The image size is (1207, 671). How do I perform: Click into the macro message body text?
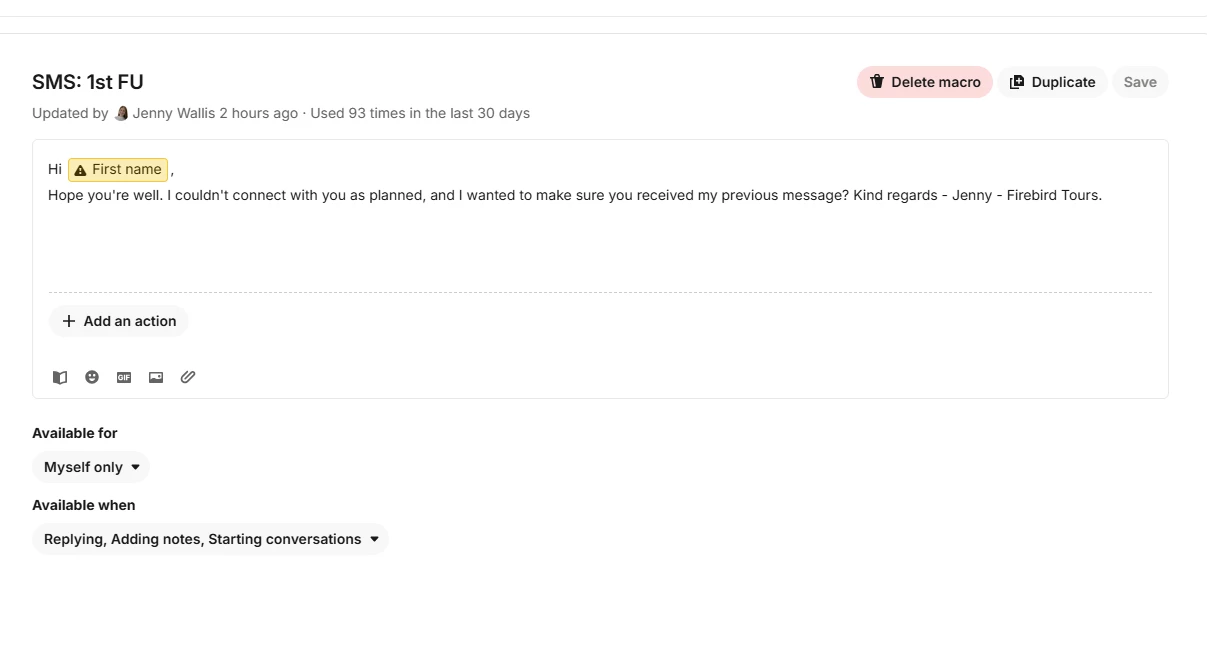pyautogui.click(x=574, y=195)
